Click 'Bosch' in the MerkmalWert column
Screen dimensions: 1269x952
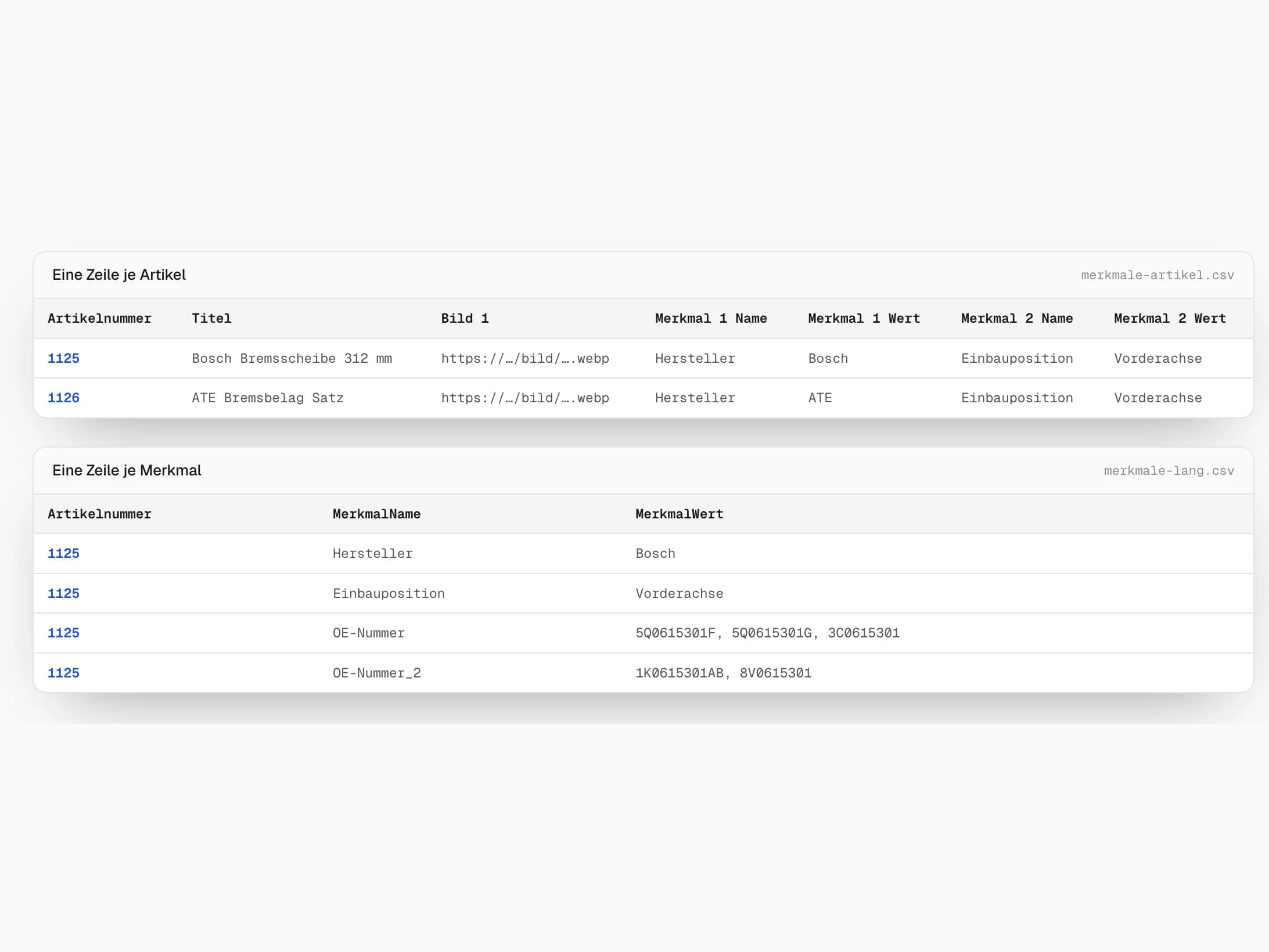pos(655,553)
